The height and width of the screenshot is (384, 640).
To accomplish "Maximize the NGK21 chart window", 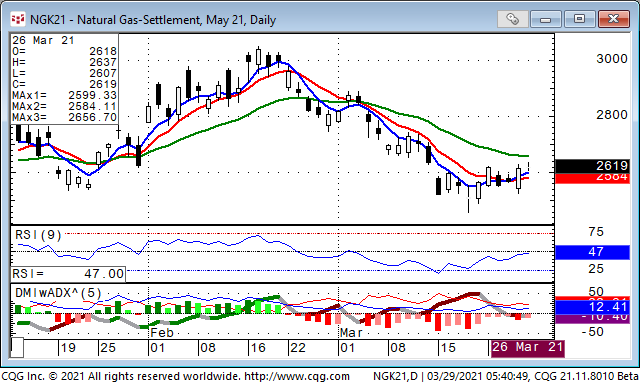I will pos(579,19).
